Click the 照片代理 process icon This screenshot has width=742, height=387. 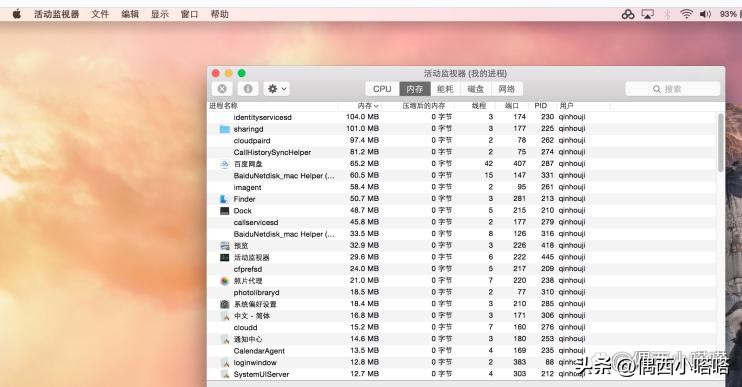point(225,281)
